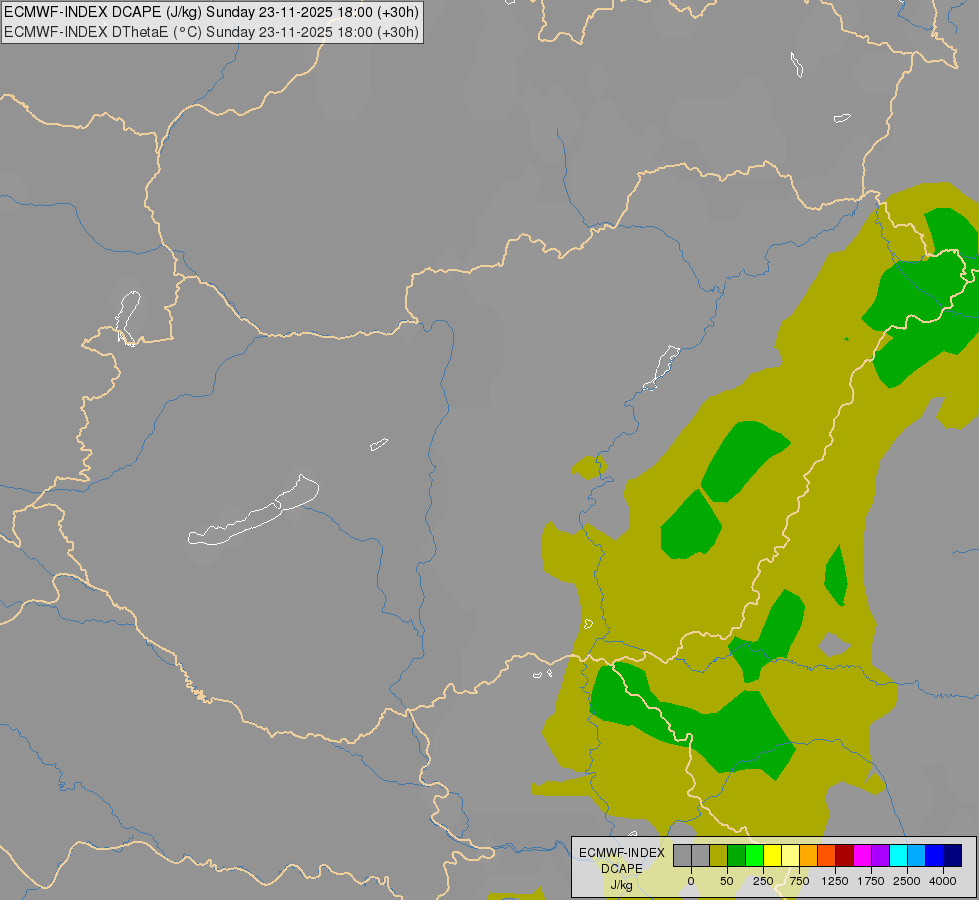
Task: Click the bright green legend swatch
Action: click(754, 855)
